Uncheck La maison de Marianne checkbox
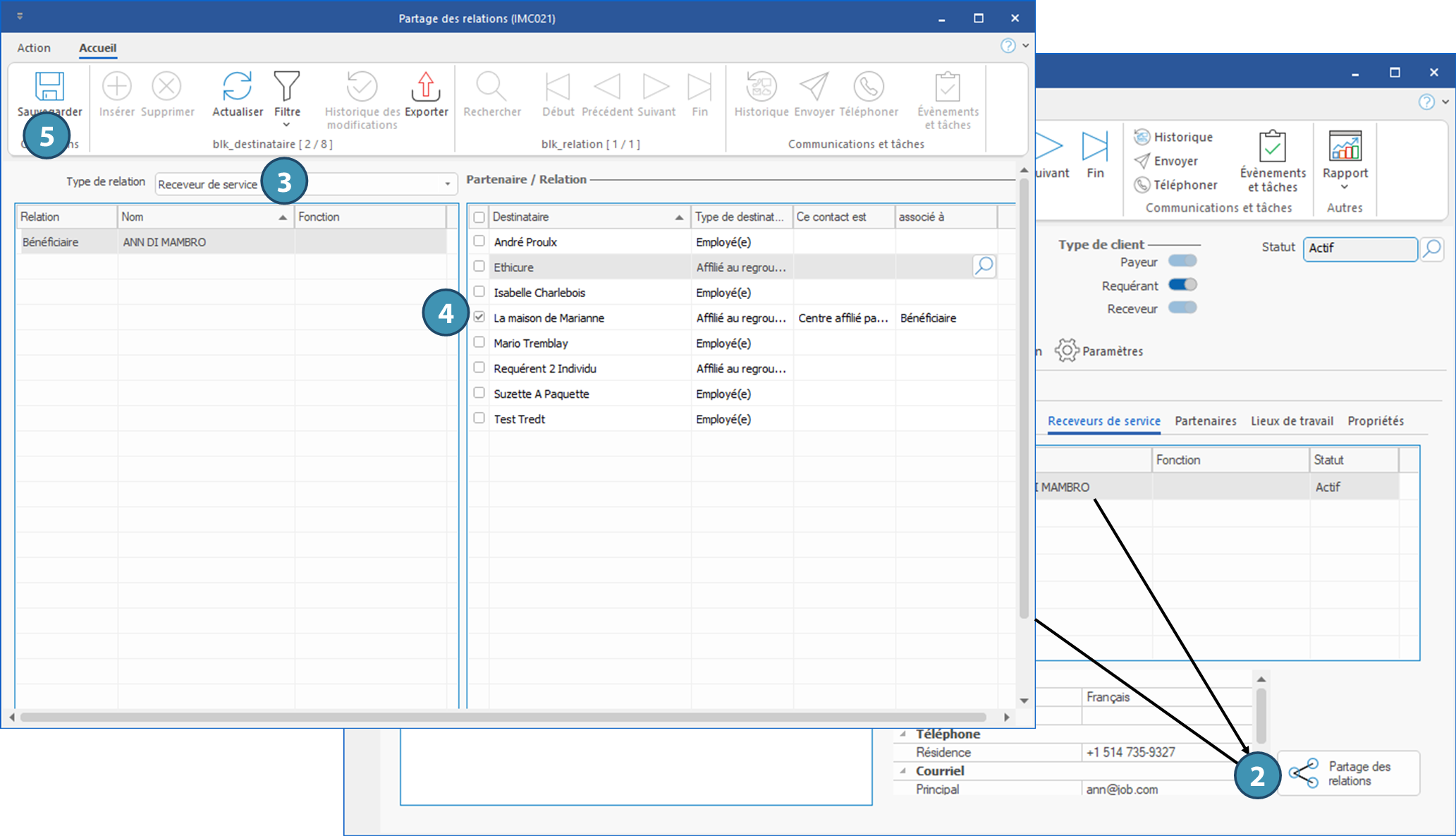 (479, 317)
